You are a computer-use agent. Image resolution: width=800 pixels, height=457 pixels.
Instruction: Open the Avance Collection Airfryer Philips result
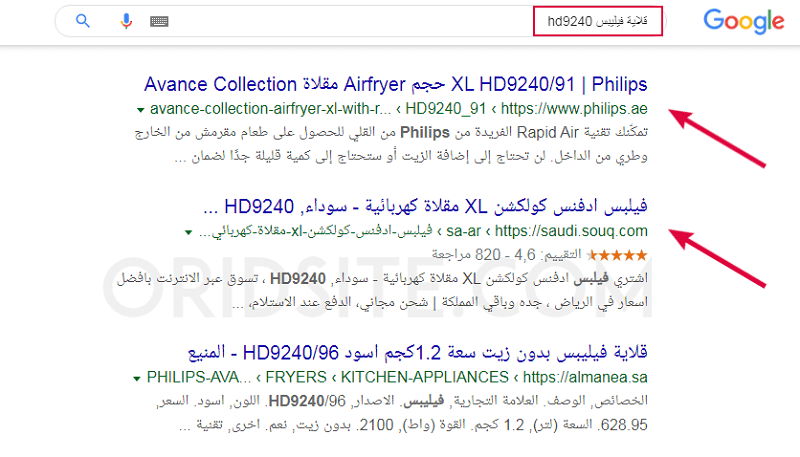point(395,84)
